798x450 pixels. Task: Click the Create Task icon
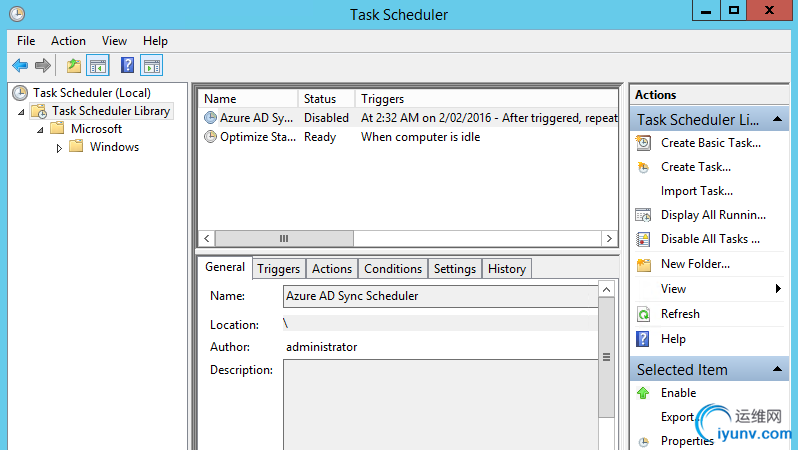click(x=643, y=167)
